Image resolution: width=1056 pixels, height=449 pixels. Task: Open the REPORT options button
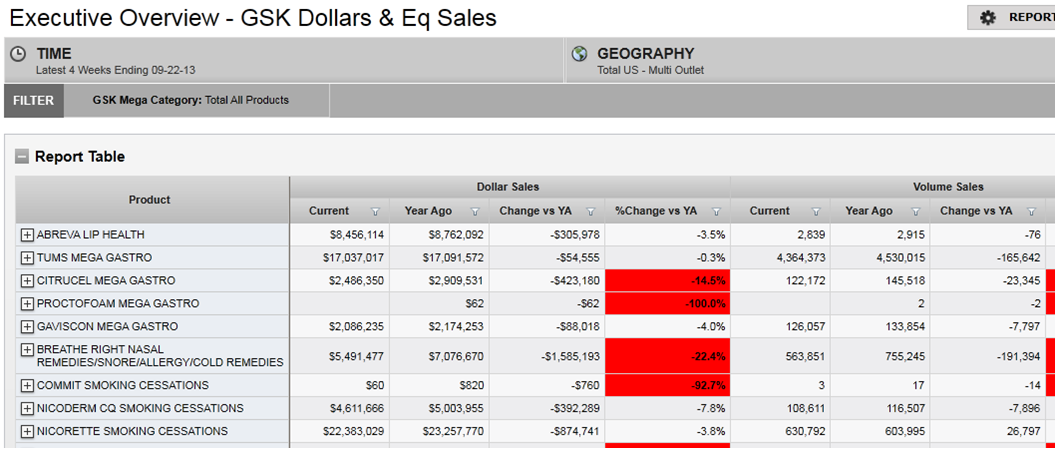1010,18
